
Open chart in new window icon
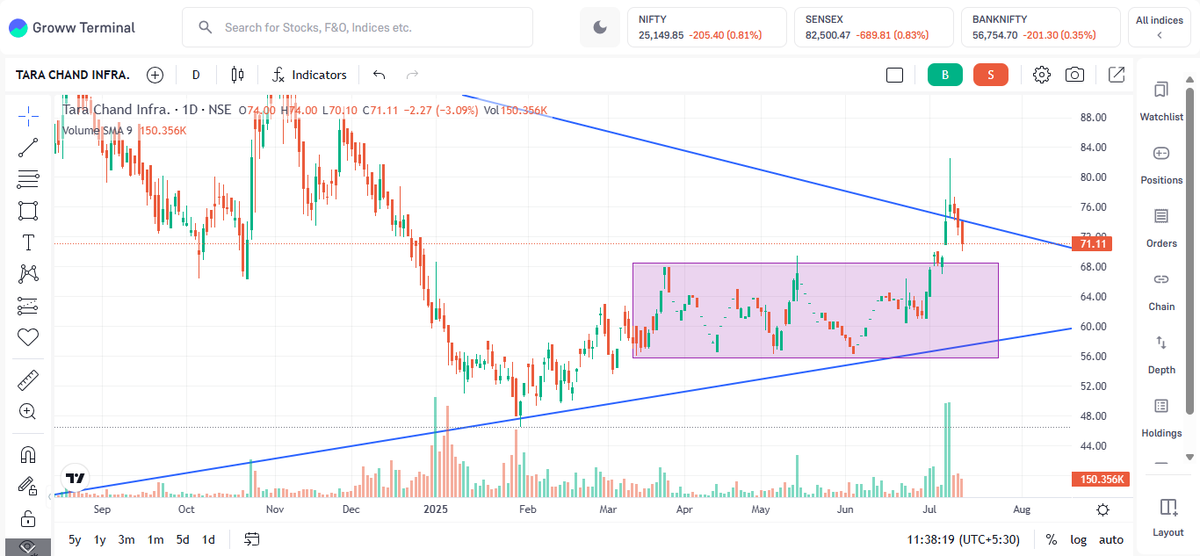pos(1116,75)
